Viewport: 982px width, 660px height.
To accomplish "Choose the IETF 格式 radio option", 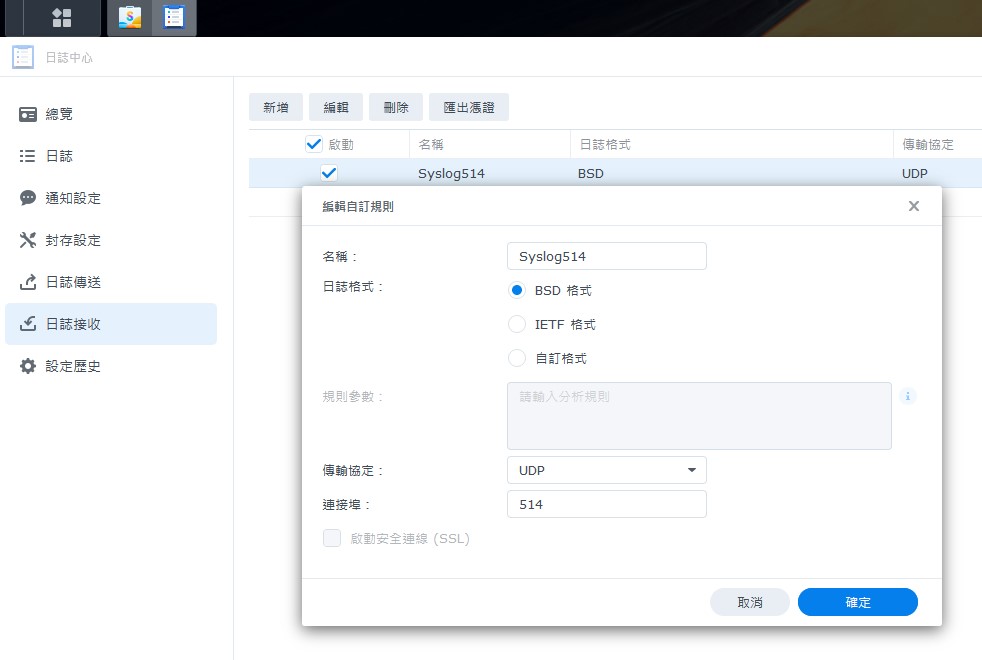I will point(517,324).
